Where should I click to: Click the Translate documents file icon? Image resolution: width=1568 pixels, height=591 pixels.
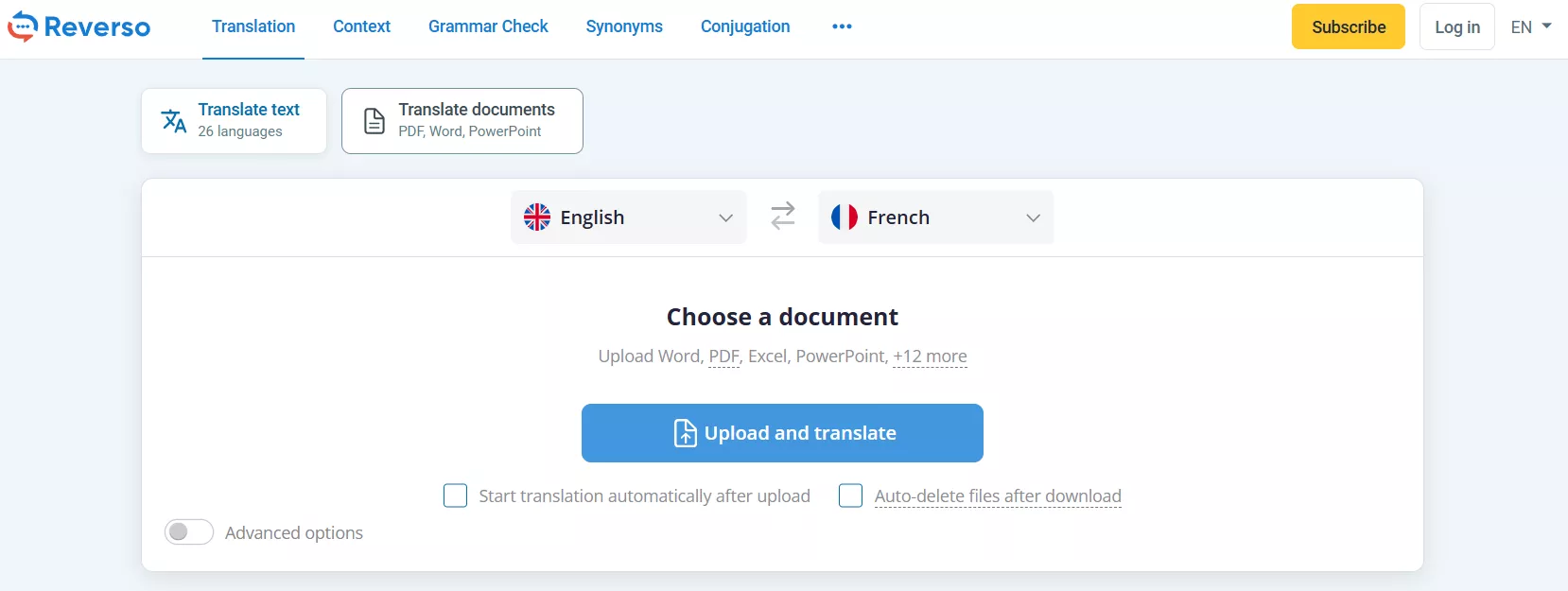(x=375, y=121)
